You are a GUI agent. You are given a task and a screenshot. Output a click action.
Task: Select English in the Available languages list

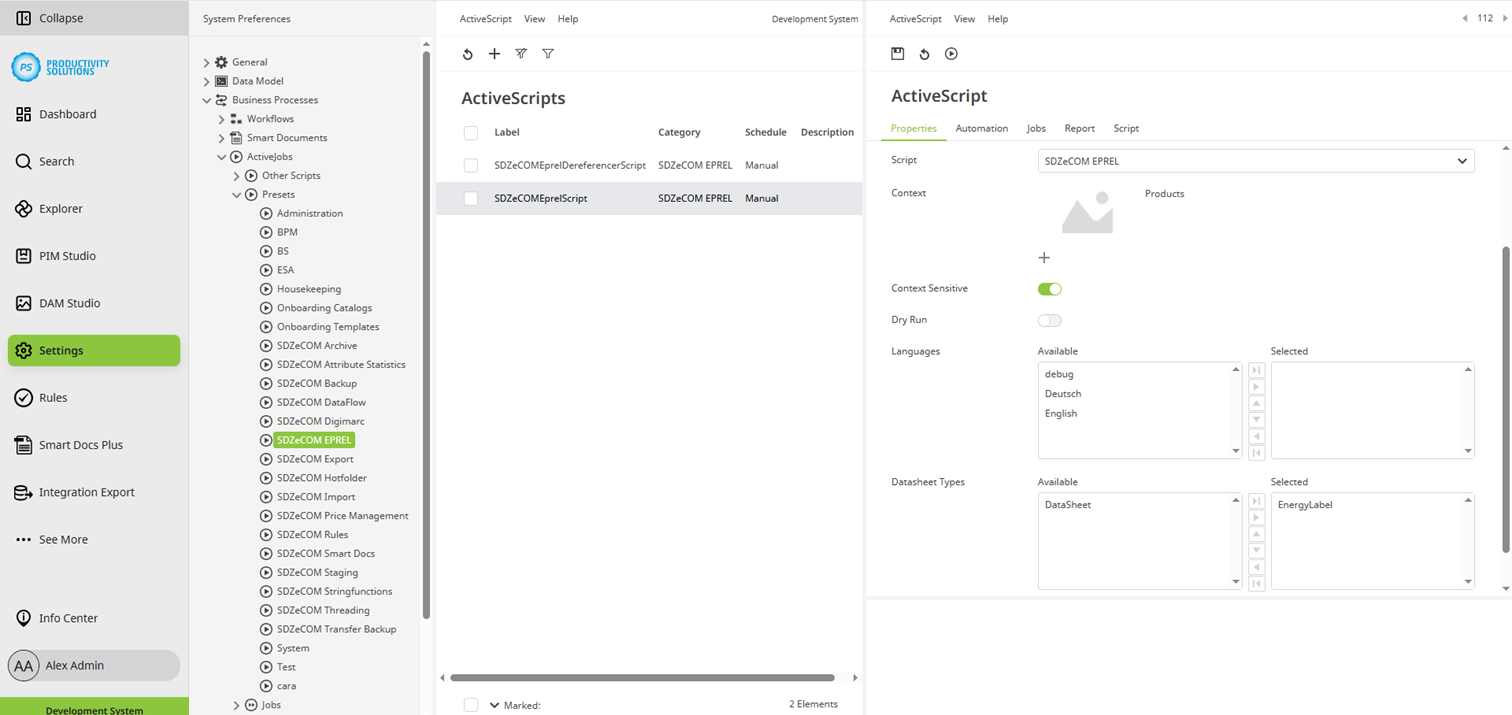[x=1060, y=413]
